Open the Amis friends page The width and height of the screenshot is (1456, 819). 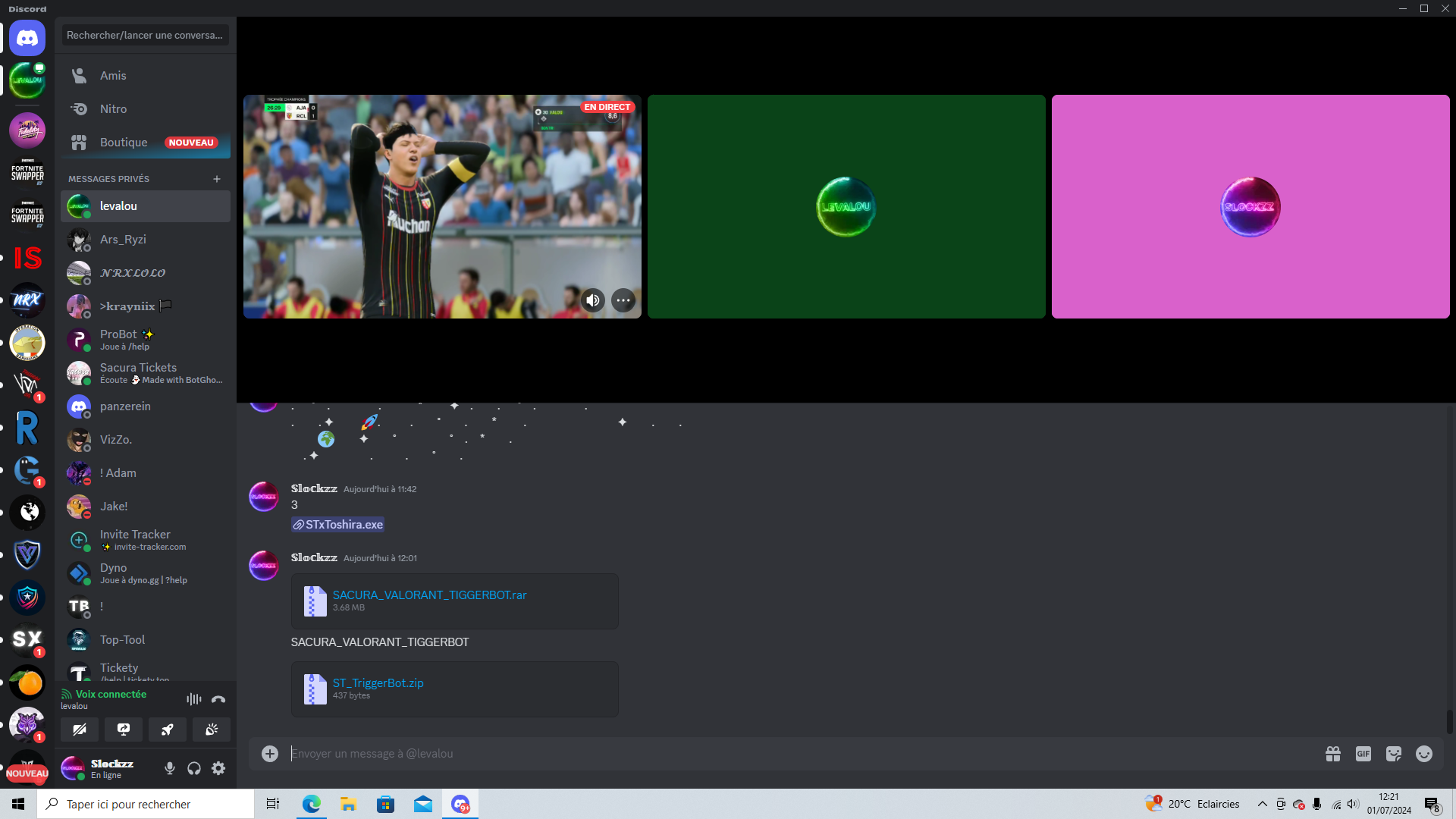point(146,76)
